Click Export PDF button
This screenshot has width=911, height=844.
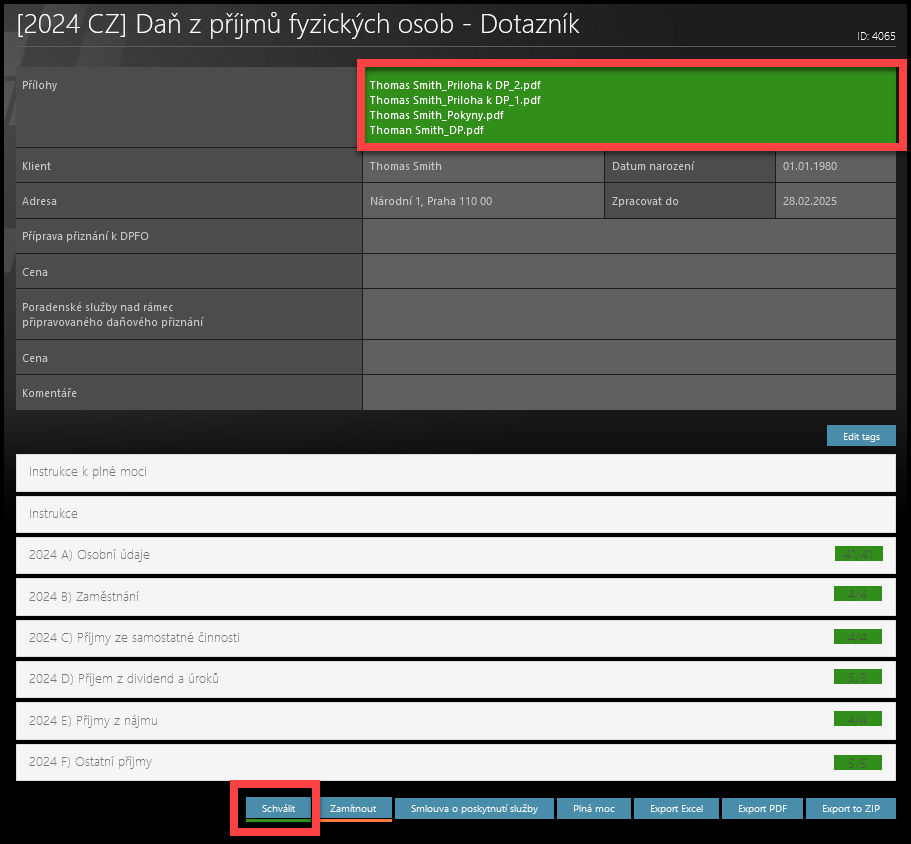[x=762, y=808]
